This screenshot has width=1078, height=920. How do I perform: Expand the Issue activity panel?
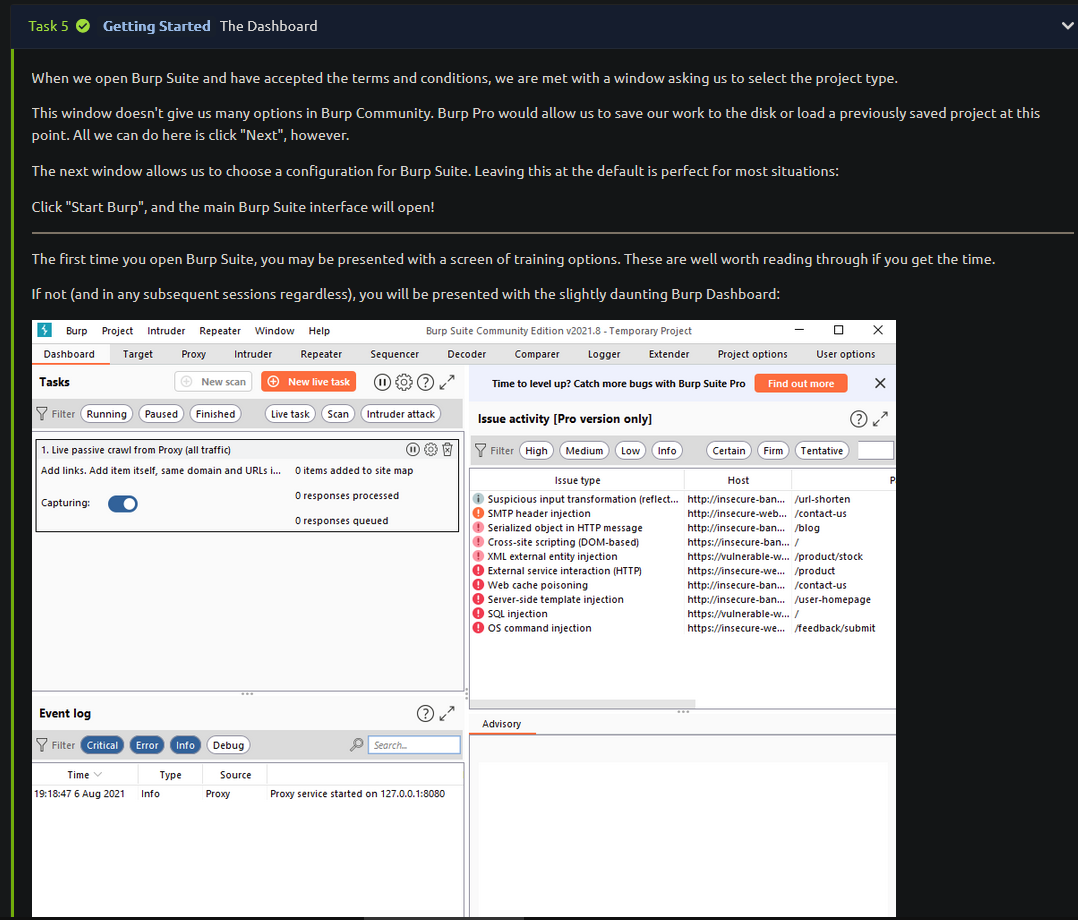pyautogui.click(x=881, y=419)
